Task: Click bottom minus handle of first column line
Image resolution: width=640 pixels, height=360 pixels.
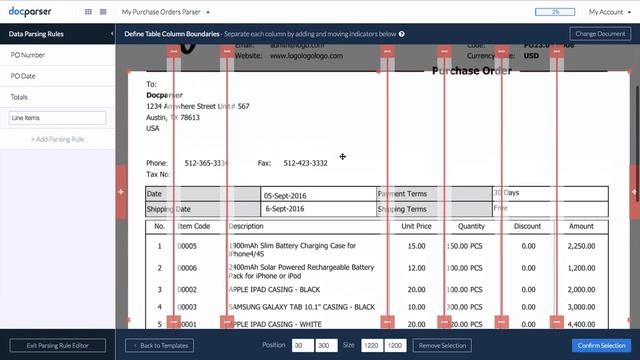Action: (x=174, y=322)
